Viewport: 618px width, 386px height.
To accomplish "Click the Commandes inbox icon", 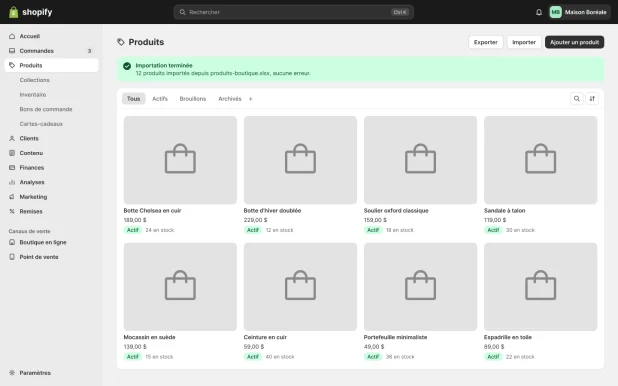I will click(12, 51).
